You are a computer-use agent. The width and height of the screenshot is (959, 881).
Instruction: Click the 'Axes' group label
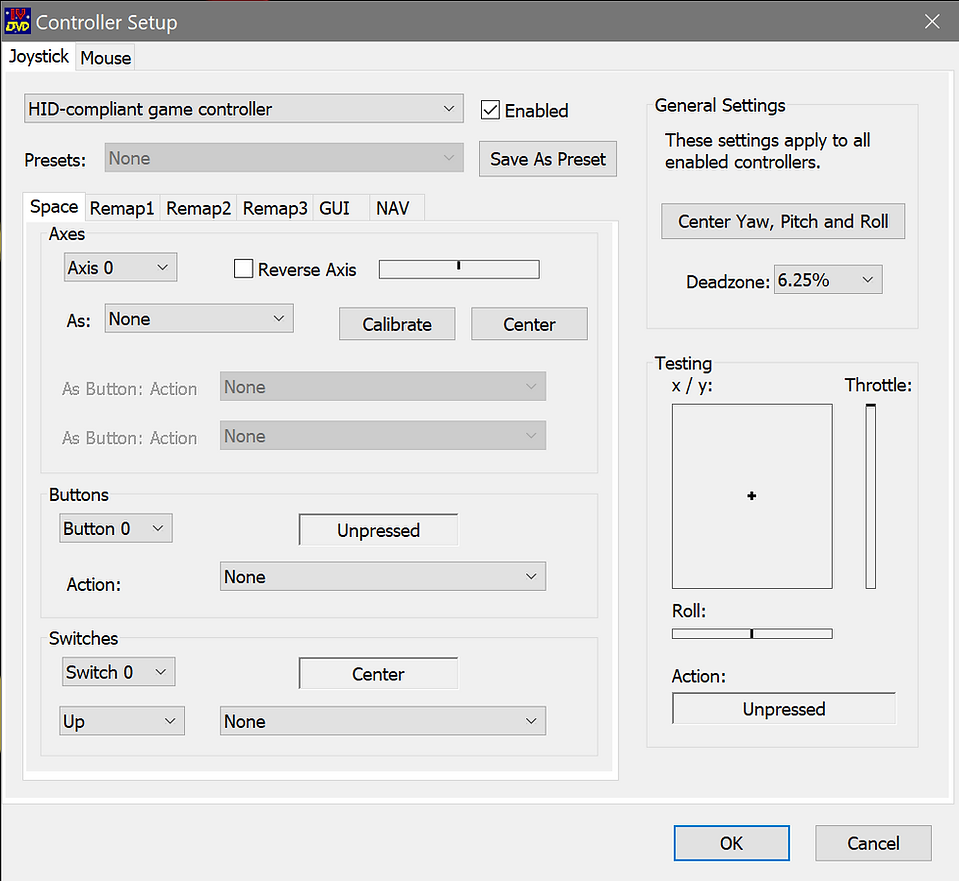coord(67,234)
